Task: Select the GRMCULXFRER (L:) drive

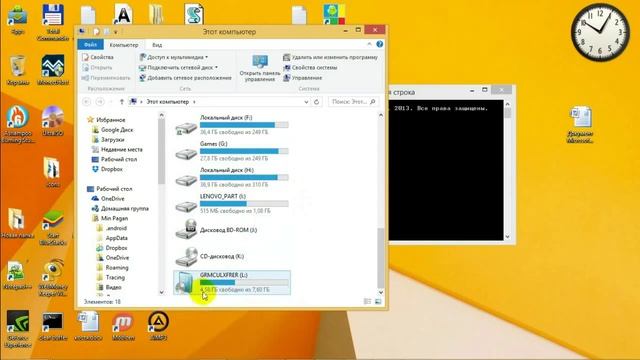Action: pyautogui.click(x=232, y=282)
